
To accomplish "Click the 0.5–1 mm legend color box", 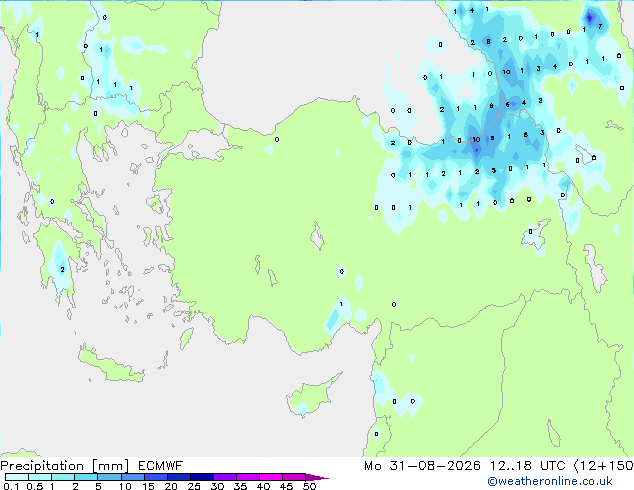I will (x=40, y=477).
